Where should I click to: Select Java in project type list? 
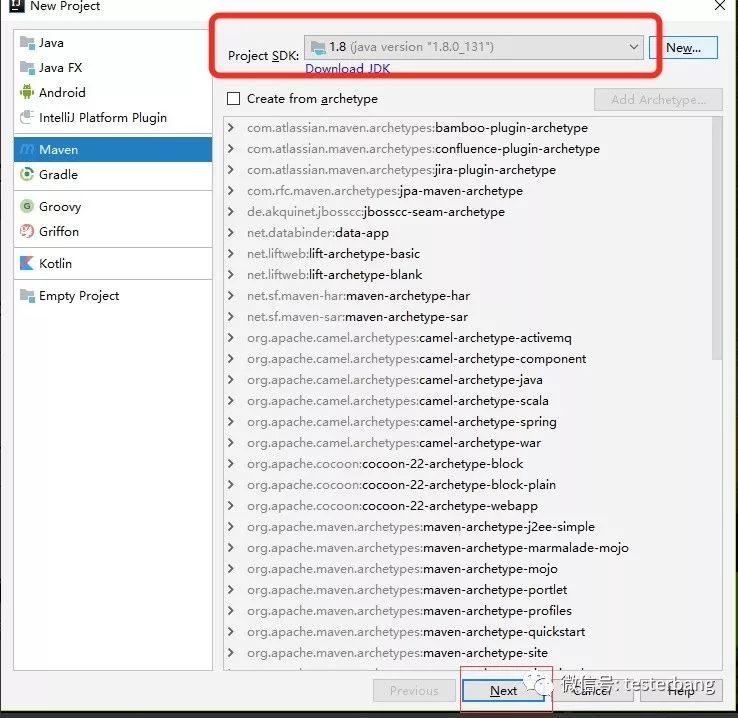113,43
